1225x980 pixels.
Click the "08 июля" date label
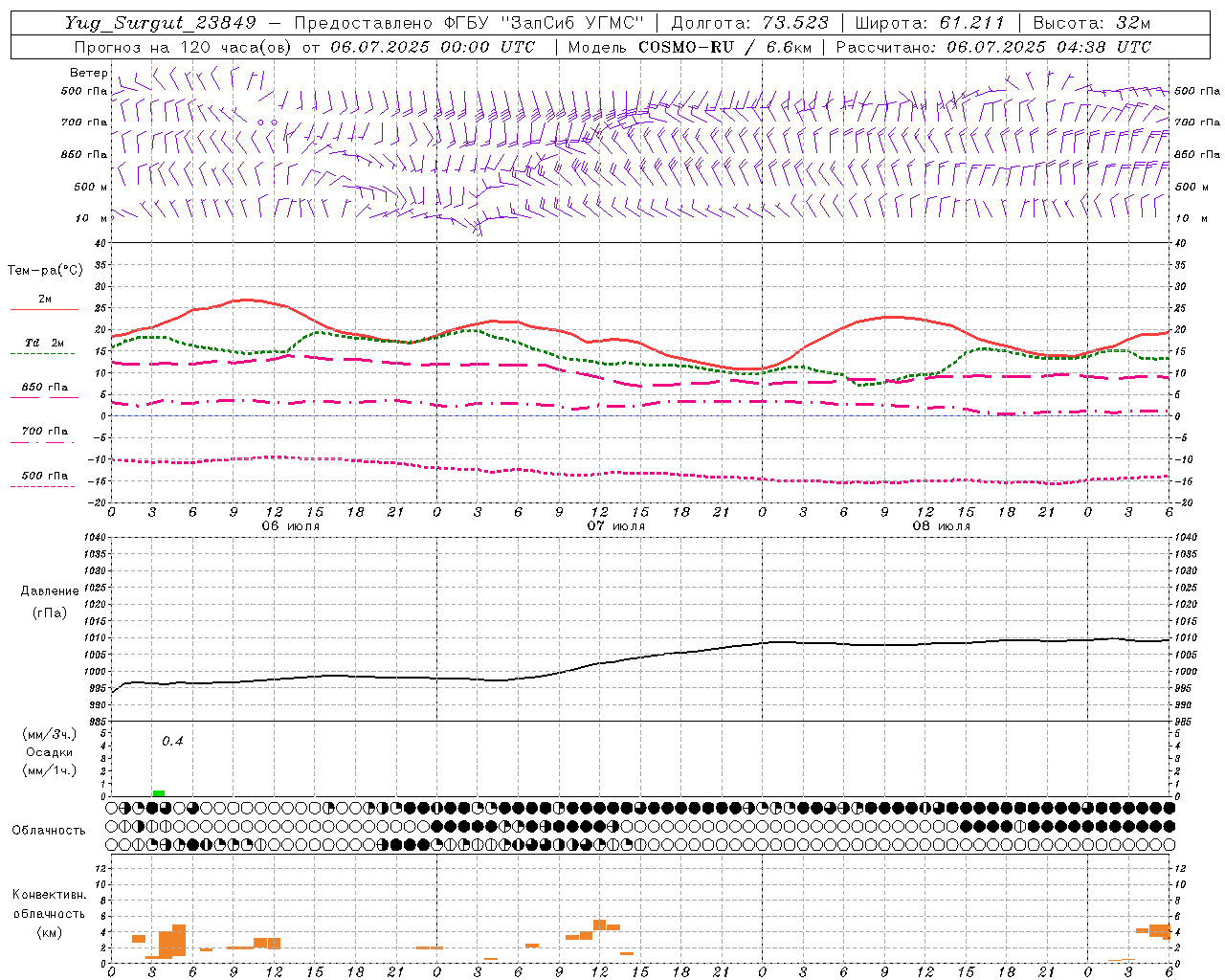click(941, 526)
